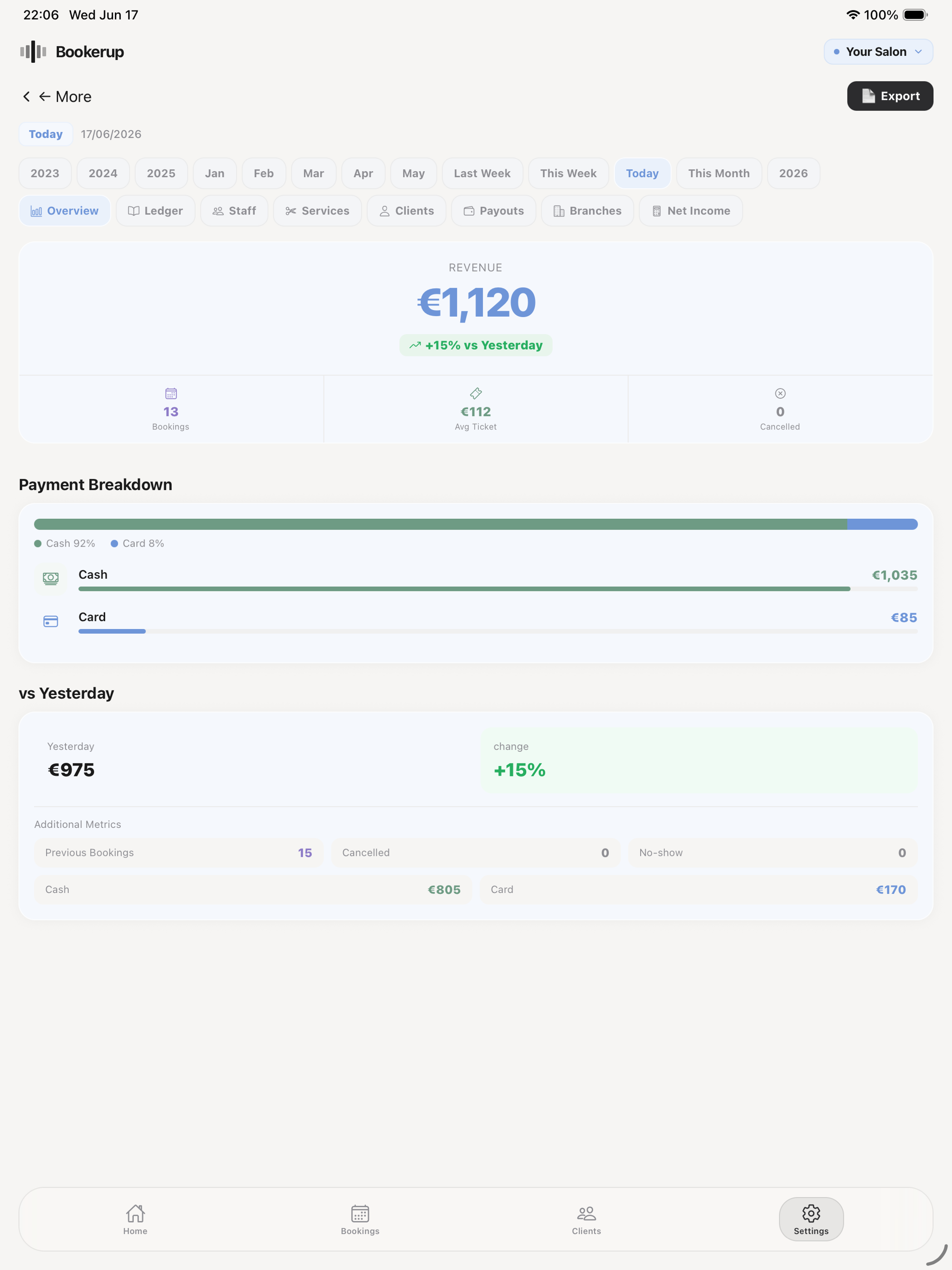Expand the Your Salon dropdown
The width and height of the screenshot is (952, 1270).
879,52
